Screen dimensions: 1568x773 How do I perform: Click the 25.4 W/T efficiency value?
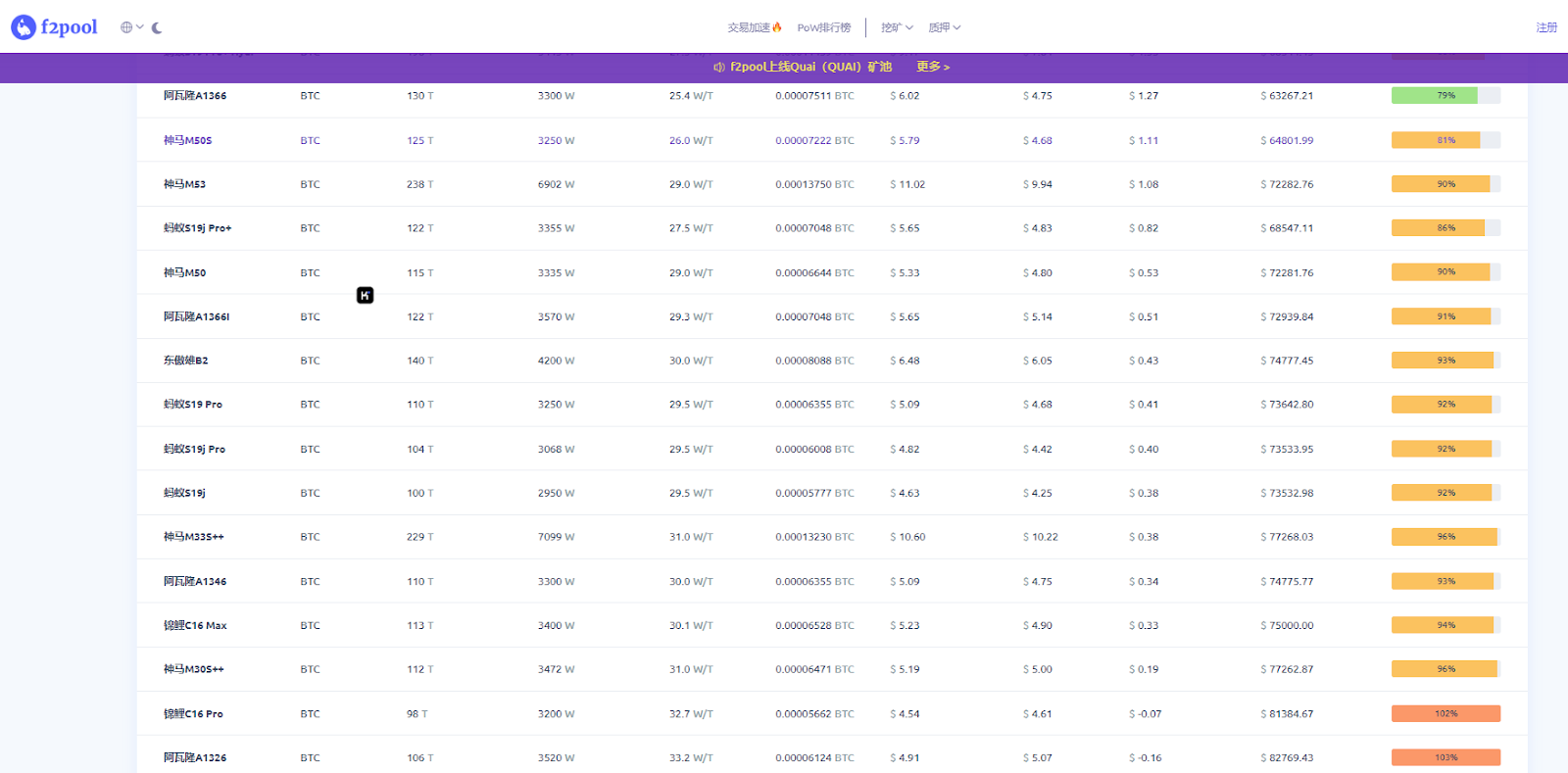(691, 96)
